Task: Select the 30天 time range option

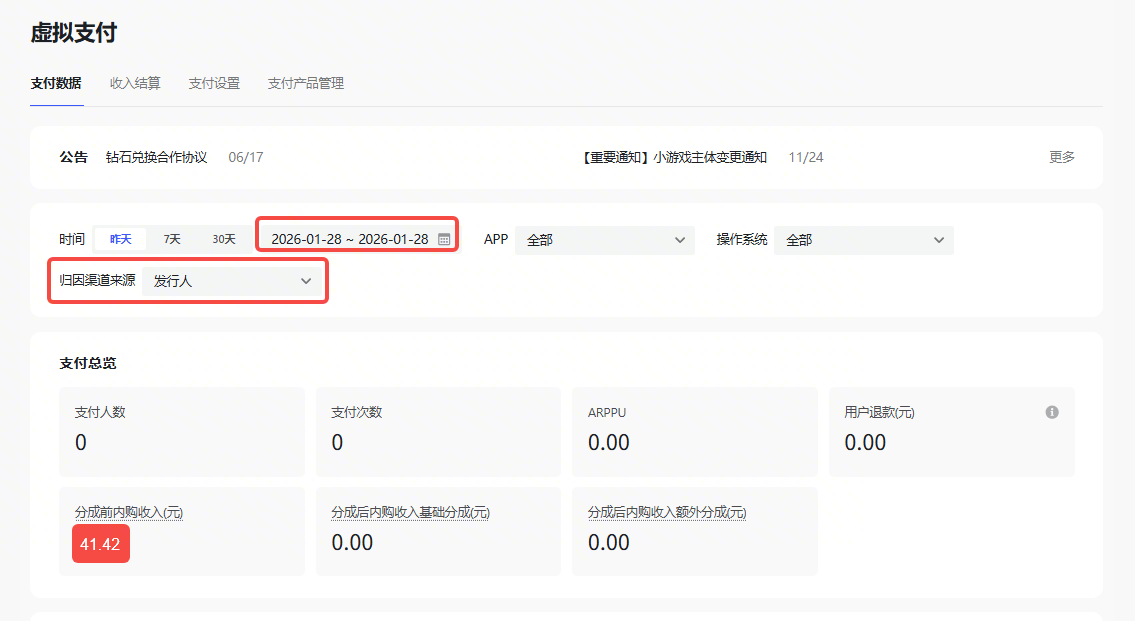Action: click(224, 239)
